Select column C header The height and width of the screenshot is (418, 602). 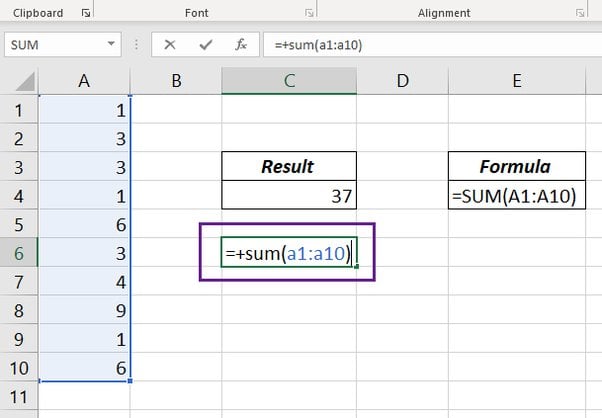coord(289,81)
